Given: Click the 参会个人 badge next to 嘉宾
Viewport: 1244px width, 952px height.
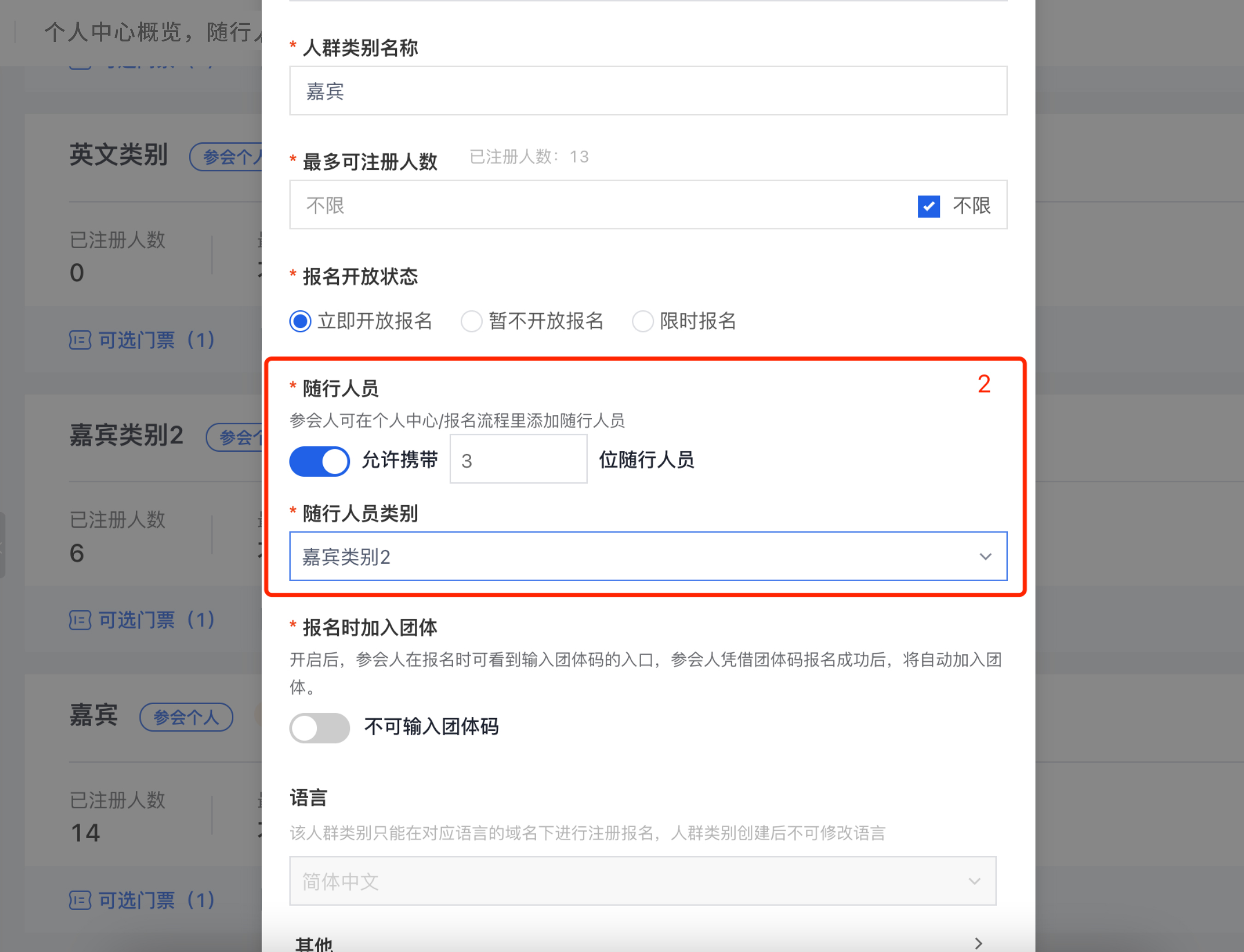Looking at the screenshot, I should pos(186,717).
